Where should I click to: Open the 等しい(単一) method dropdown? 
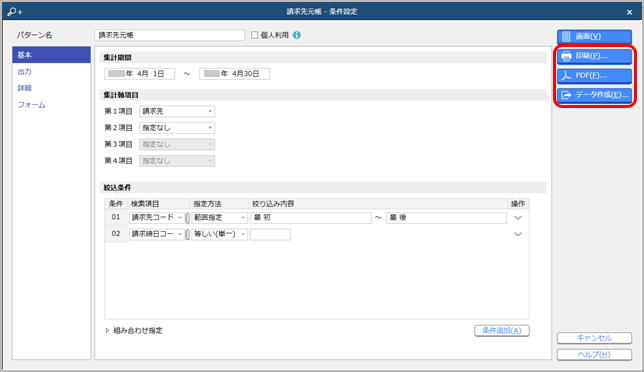pyautogui.click(x=220, y=234)
